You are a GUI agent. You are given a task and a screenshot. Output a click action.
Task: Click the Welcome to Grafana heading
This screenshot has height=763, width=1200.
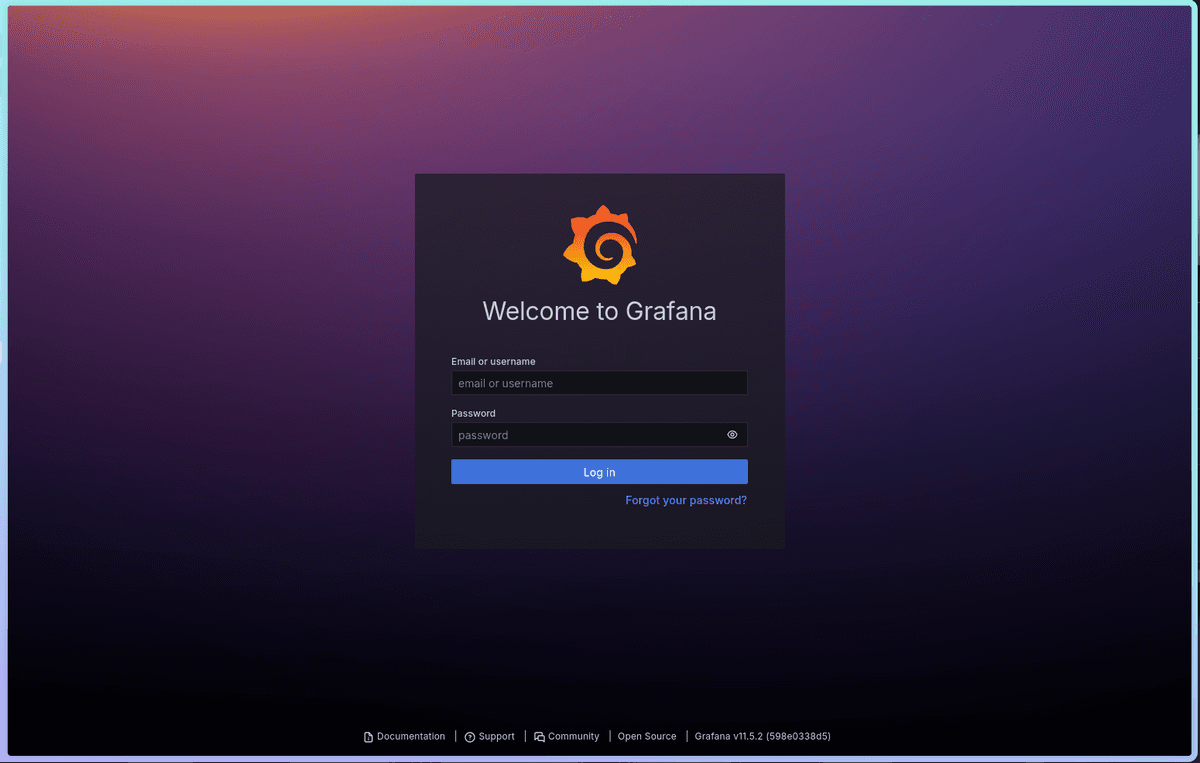(599, 311)
